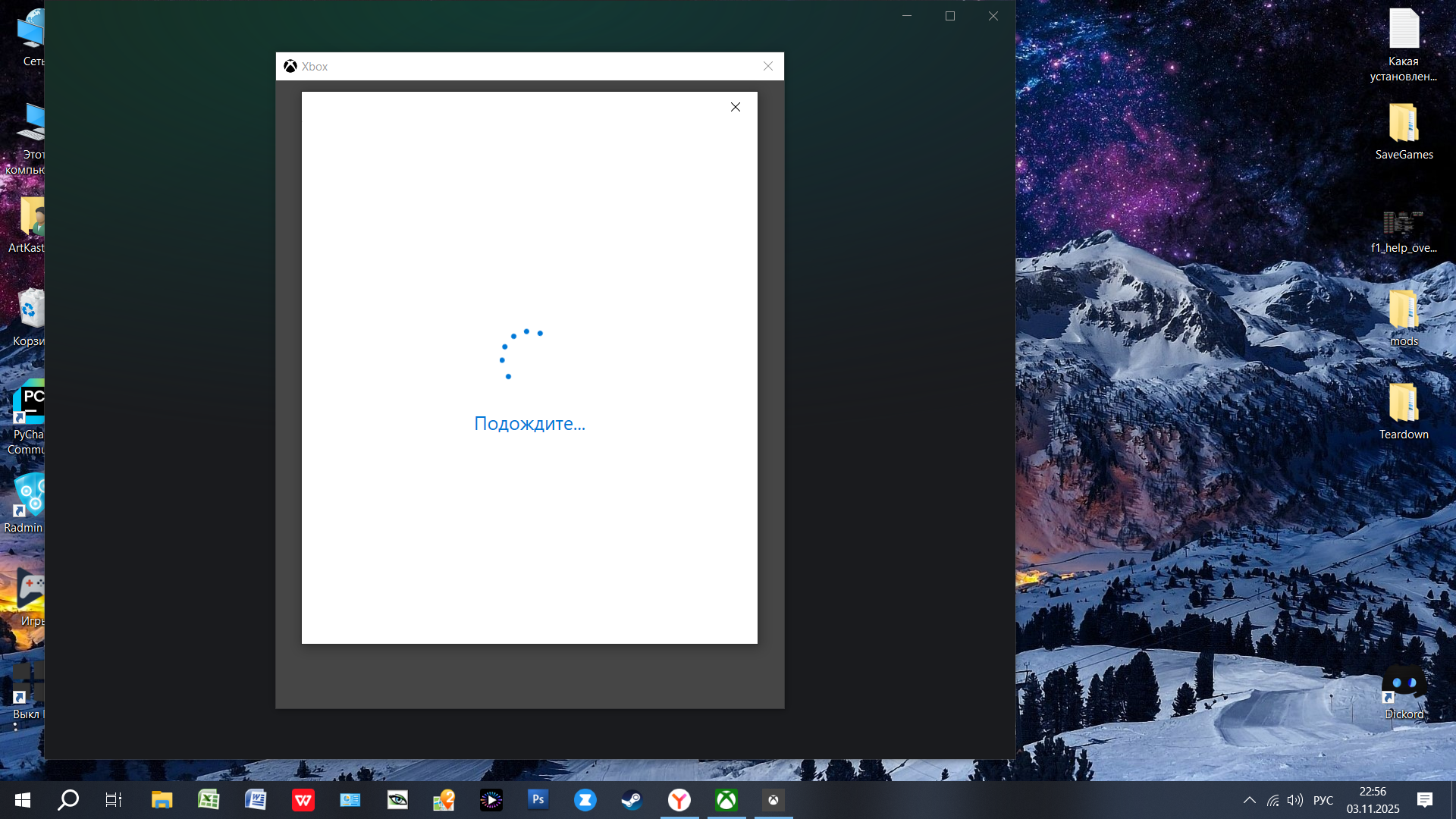The width and height of the screenshot is (1456, 819).
Task: Open Yandex Browser from the taskbar
Action: coord(679,799)
